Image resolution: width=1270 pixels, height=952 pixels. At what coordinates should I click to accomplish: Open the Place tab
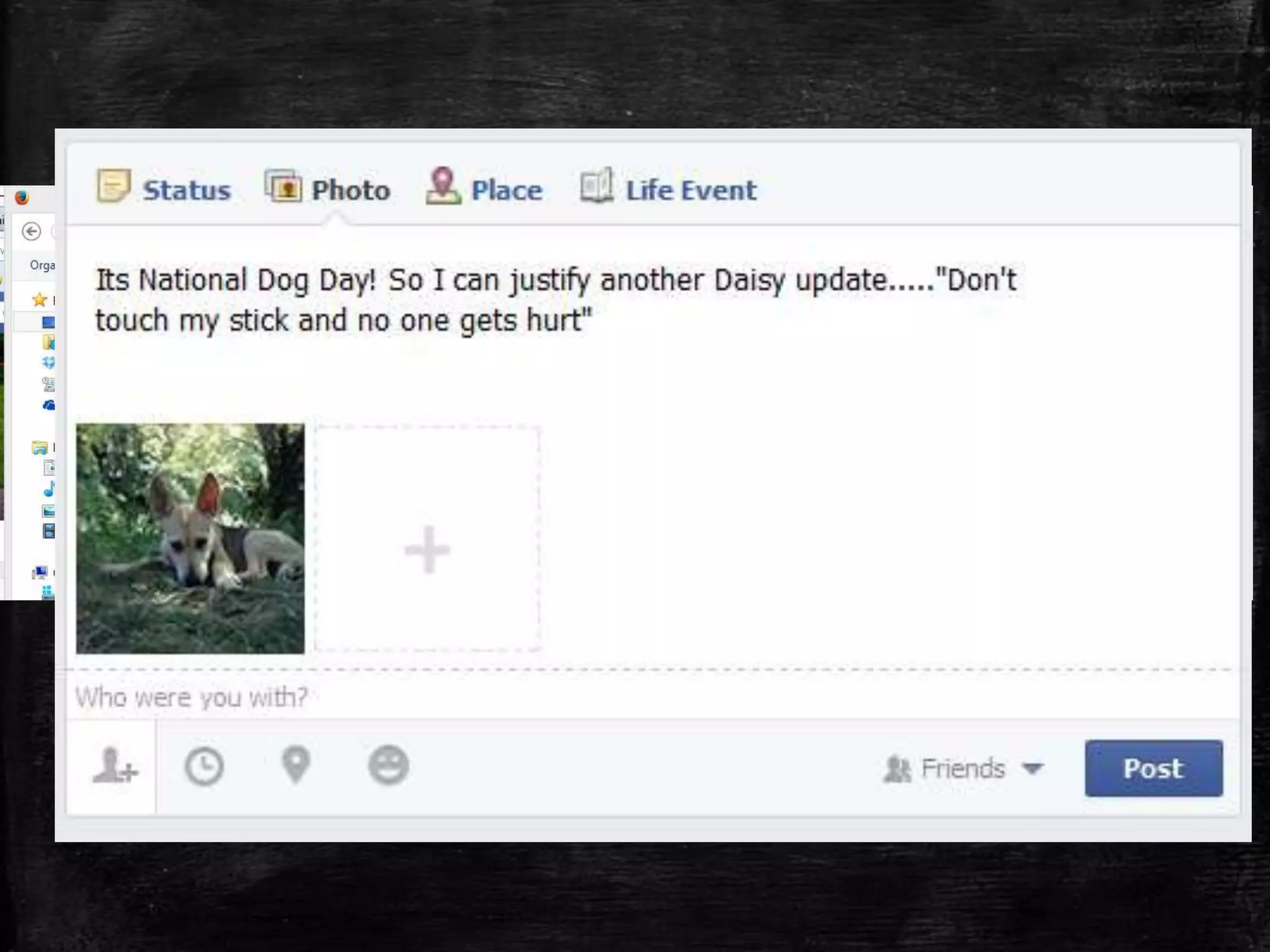click(x=484, y=187)
